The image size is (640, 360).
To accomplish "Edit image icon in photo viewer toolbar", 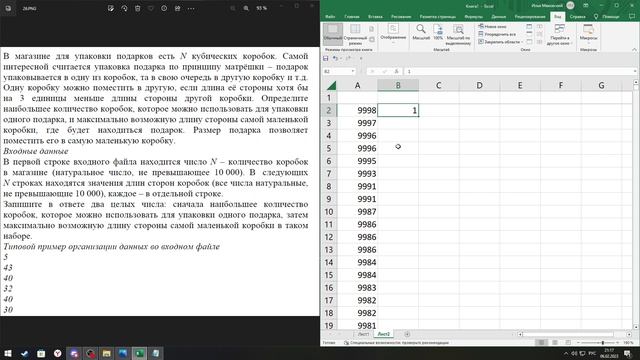I will click(111, 8).
